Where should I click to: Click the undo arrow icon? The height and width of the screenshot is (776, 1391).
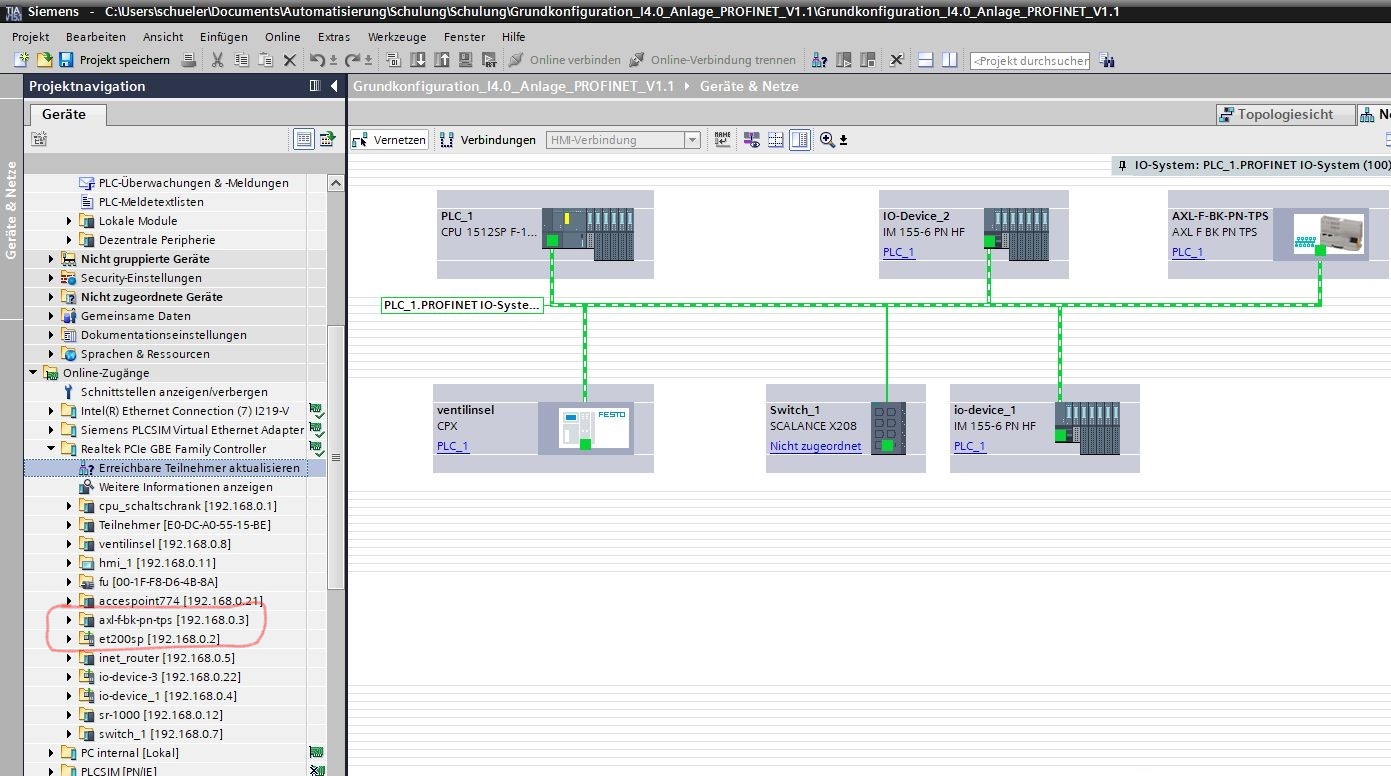coord(317,60)
